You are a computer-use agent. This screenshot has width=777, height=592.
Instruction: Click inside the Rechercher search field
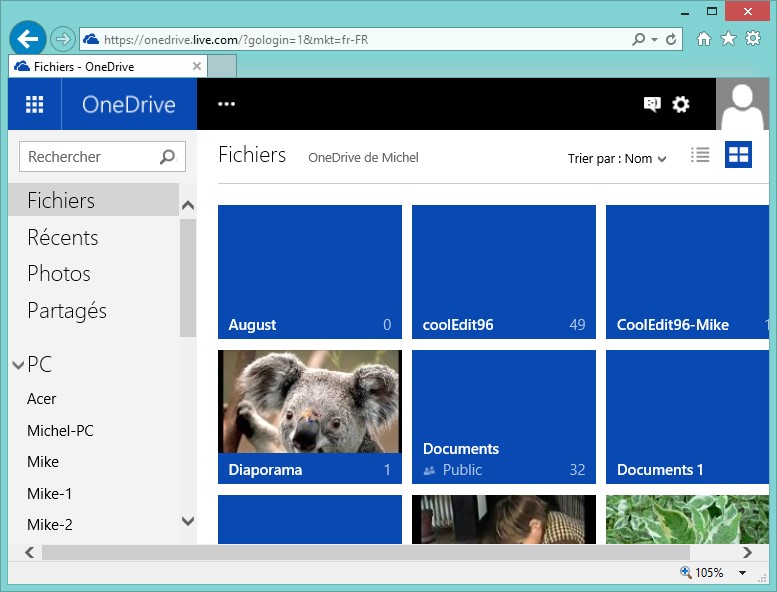pos(88,157)
